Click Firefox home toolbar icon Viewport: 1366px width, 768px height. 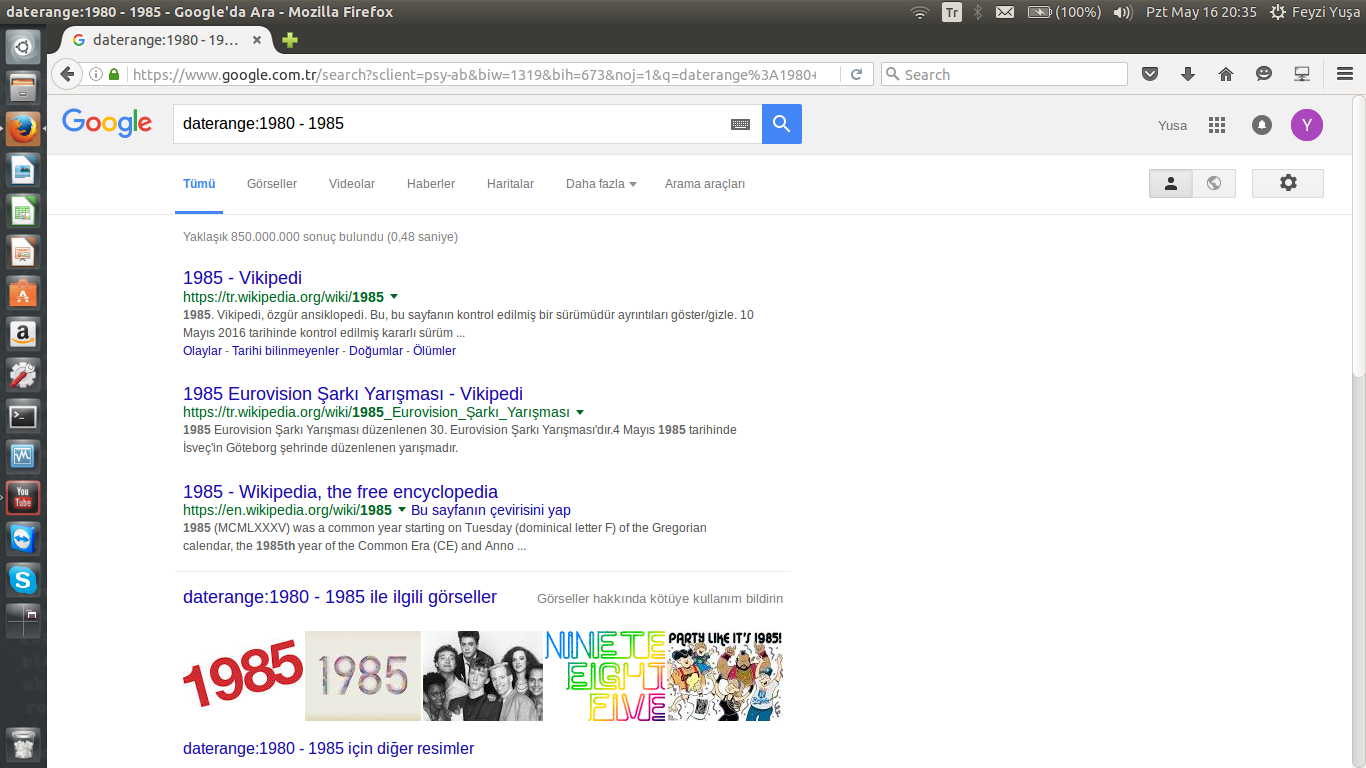pos(1226,74)
